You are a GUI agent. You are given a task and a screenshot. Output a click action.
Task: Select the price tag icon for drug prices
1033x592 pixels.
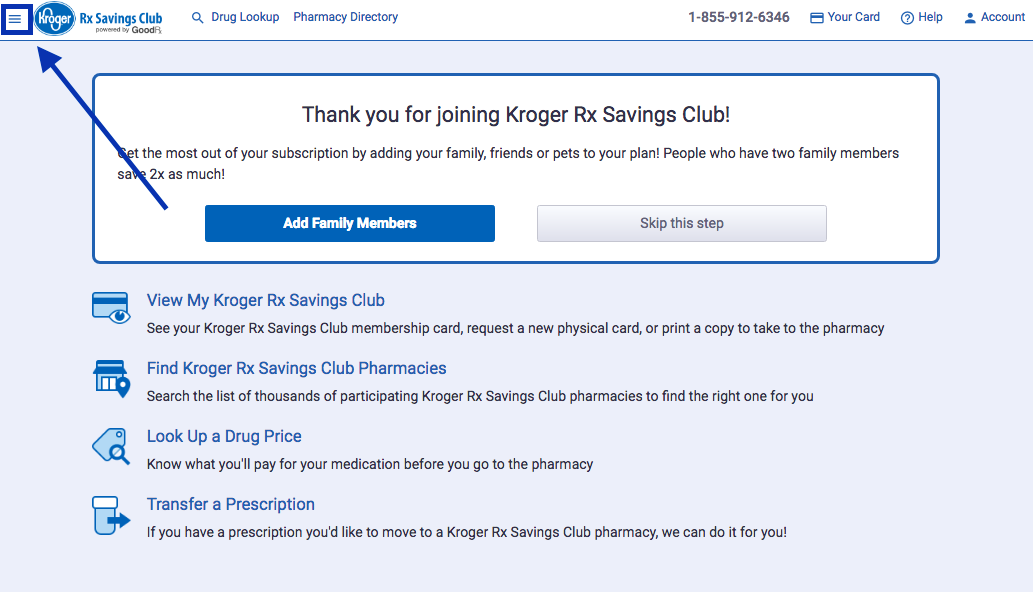[x=112, y=446]
